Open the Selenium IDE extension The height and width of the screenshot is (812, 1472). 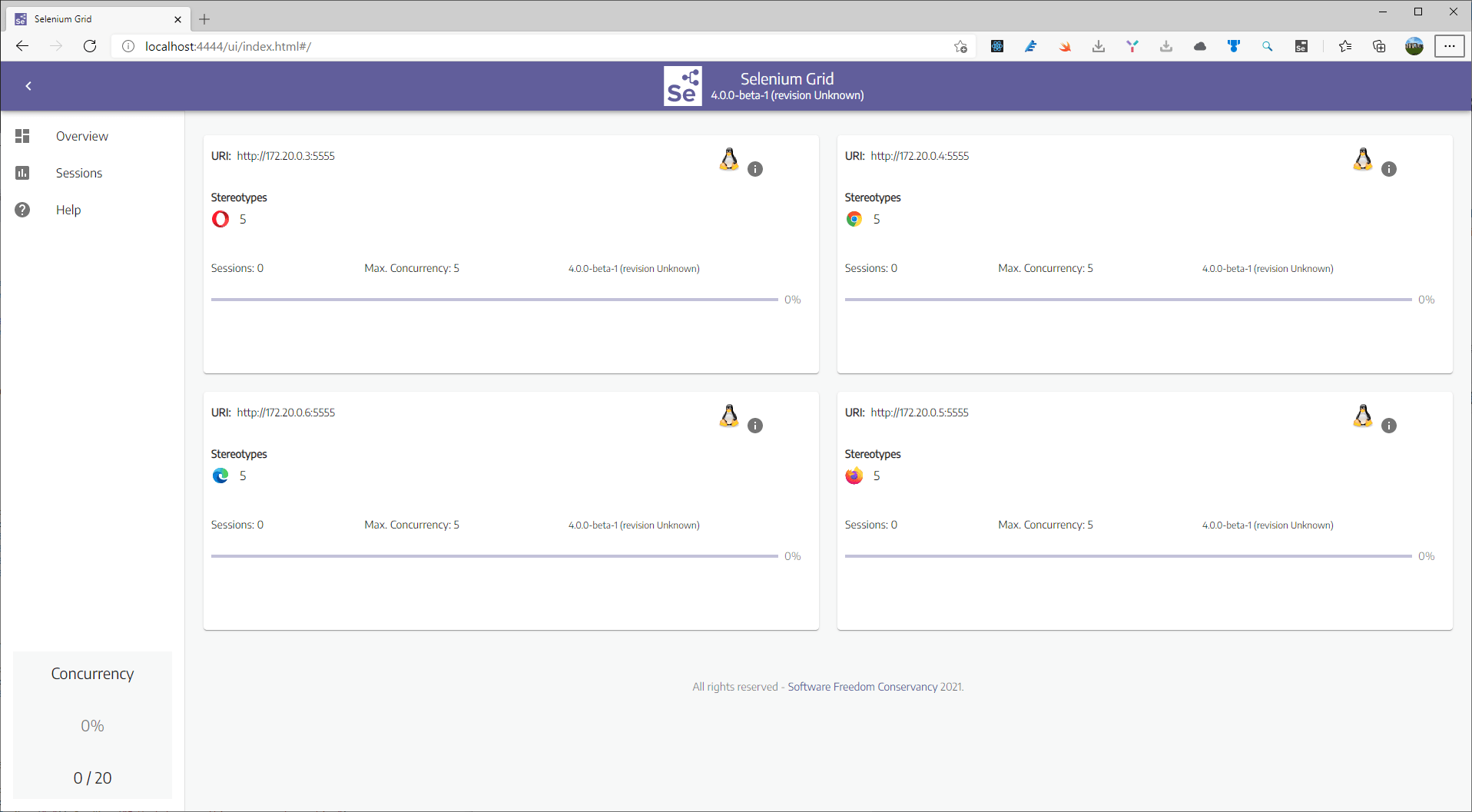pyautogui.click(x=1301, y=46)
